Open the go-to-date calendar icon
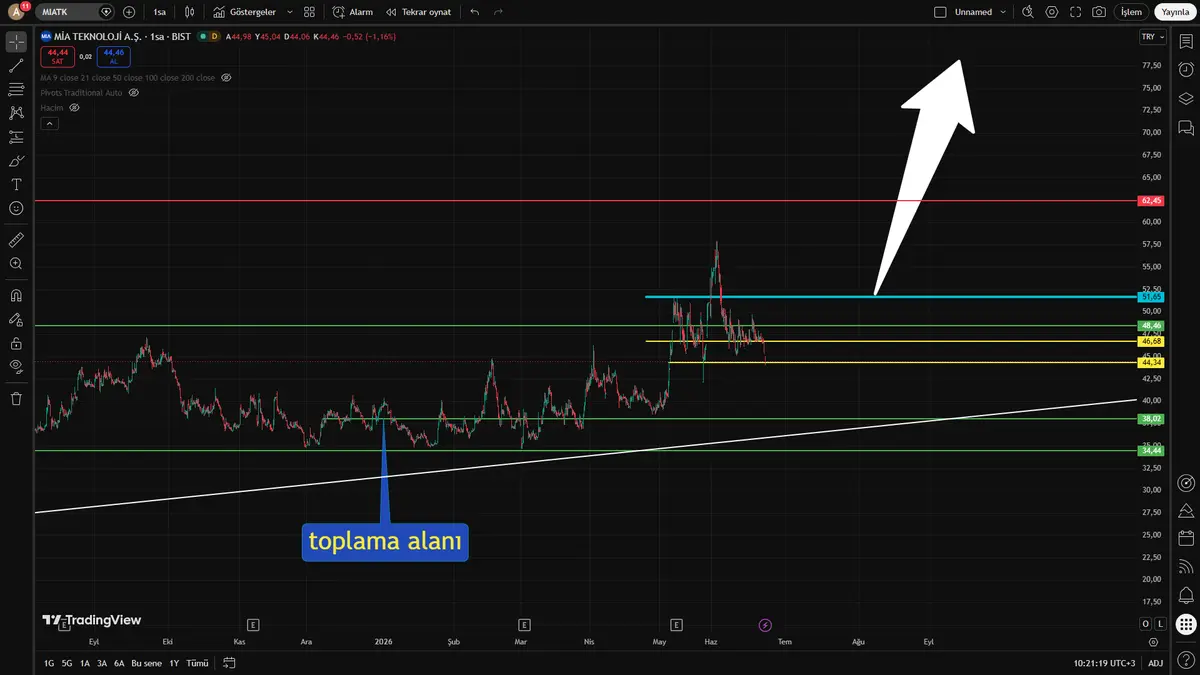Viewport: 1200px width, 675px height. 229,663
